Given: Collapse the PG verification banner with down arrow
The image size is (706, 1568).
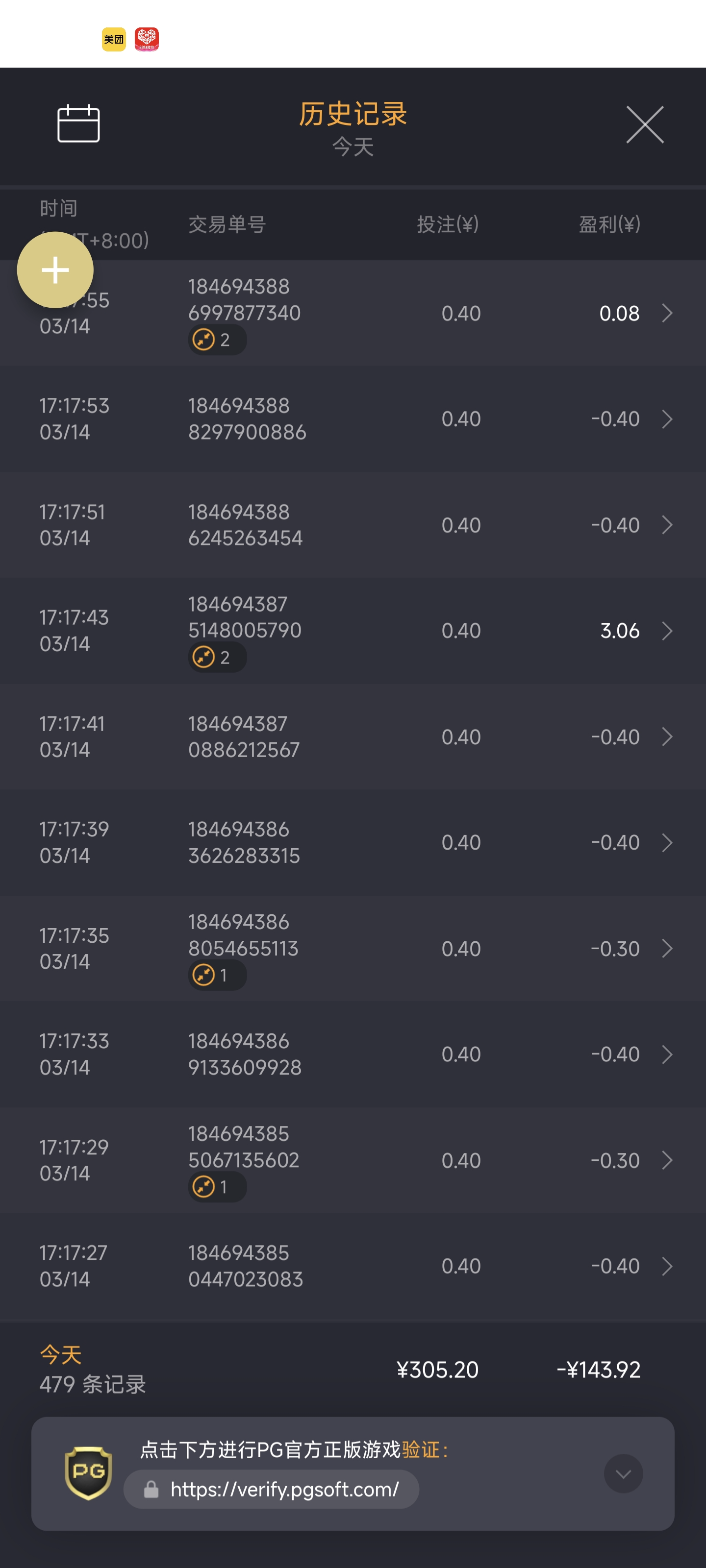Looking at the screenshot, I should tap(623, 1473).
